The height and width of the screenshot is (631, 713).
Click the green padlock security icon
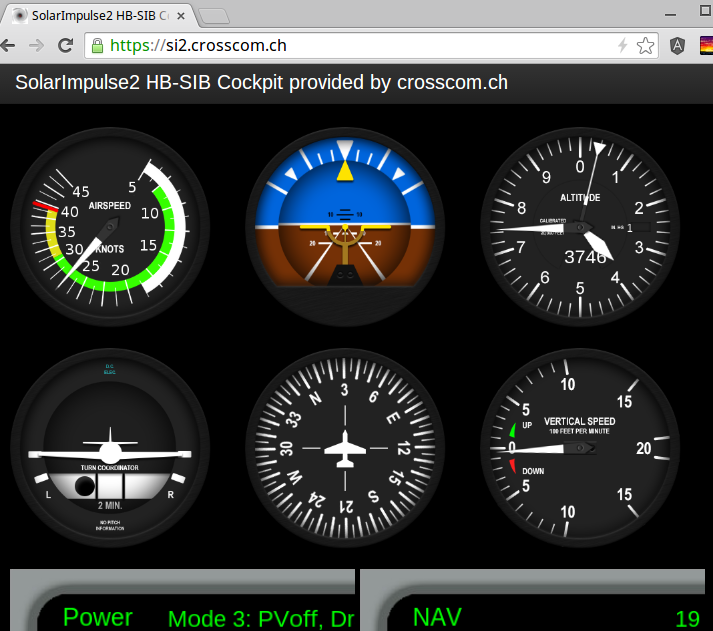point(97,45)
